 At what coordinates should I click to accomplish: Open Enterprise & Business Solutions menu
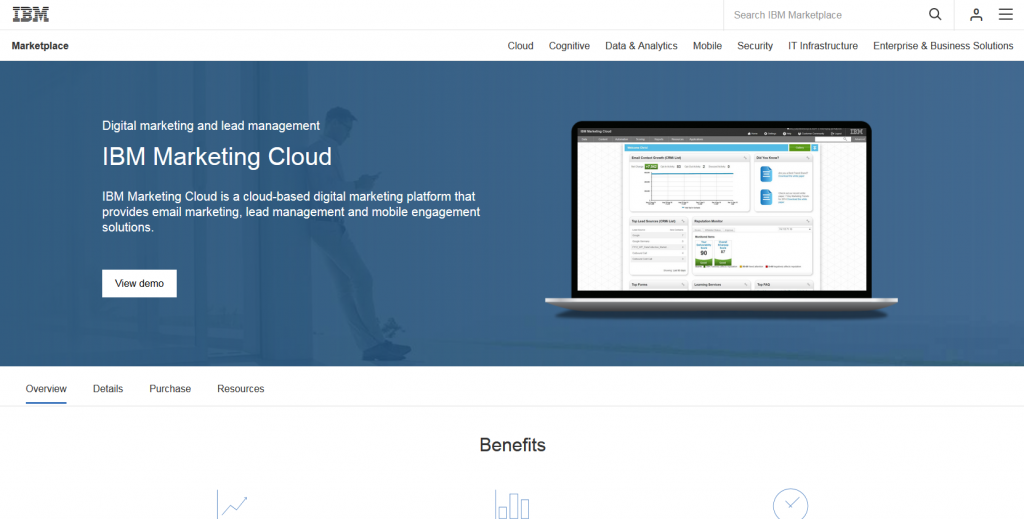point(943,46)
